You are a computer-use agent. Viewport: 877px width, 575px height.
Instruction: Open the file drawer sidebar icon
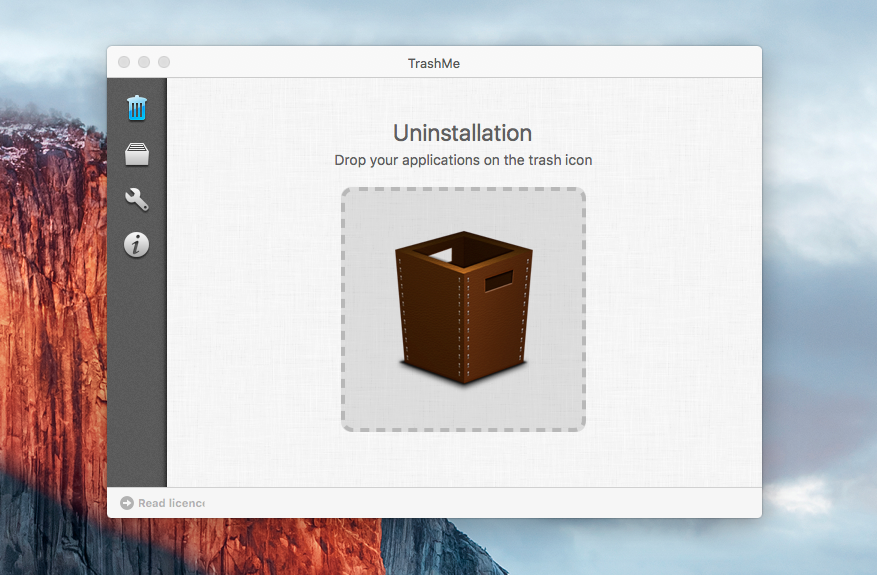137,154
